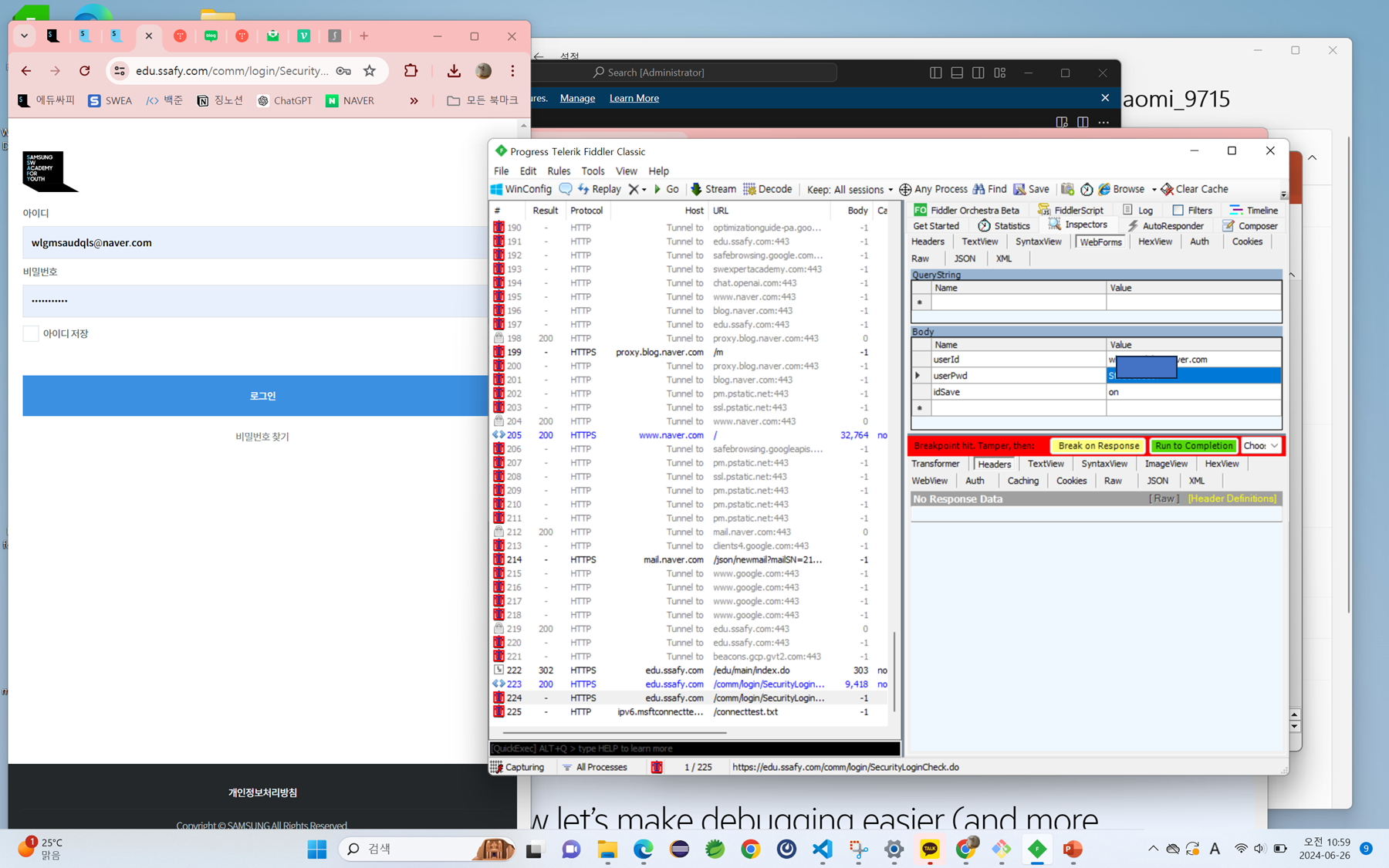Click the Break on Response button
The height and width of the screenshot is (868, 1389).
pos(1098,446)
